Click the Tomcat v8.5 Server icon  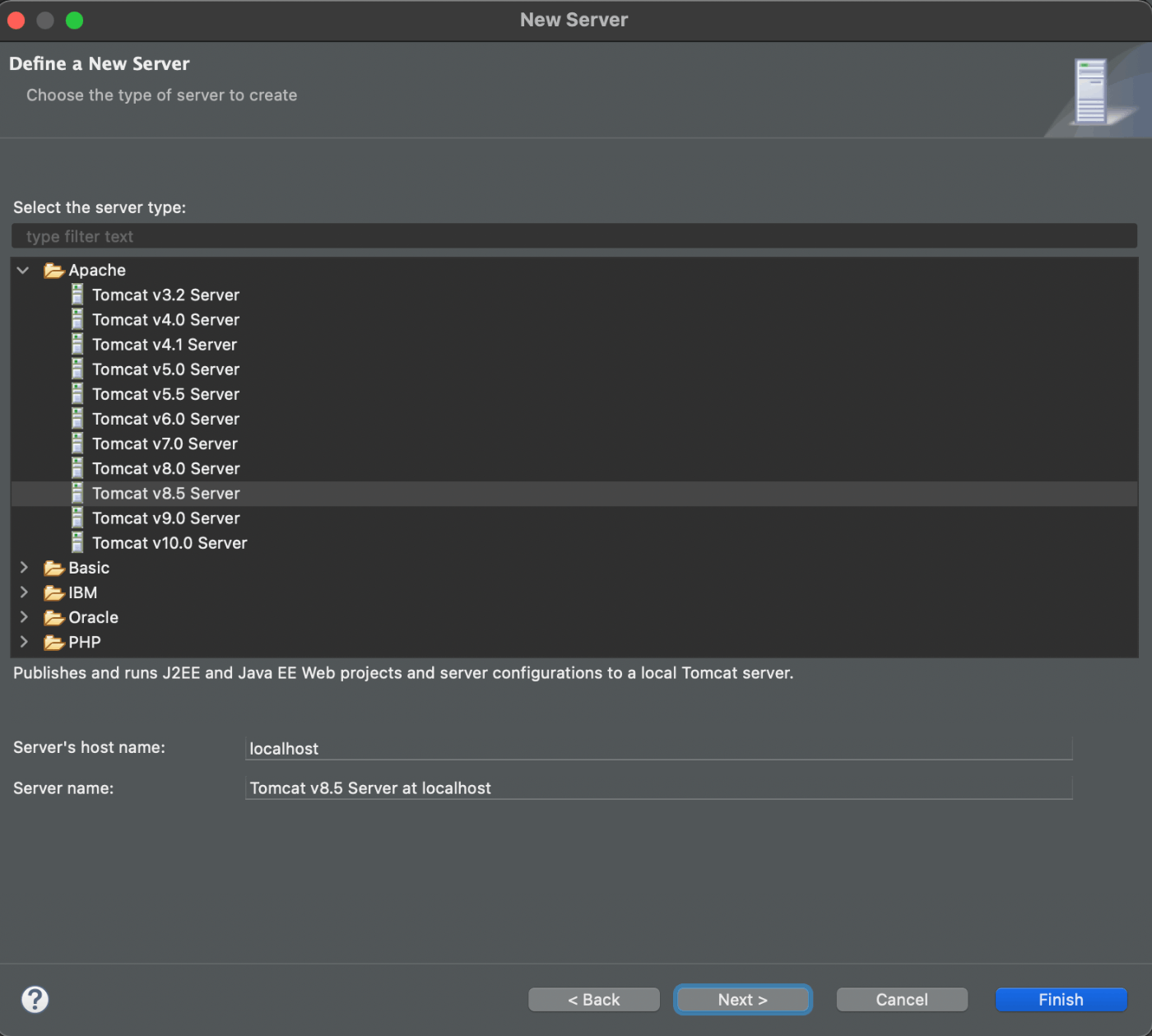pyautogui.click(x=77, y=493)
